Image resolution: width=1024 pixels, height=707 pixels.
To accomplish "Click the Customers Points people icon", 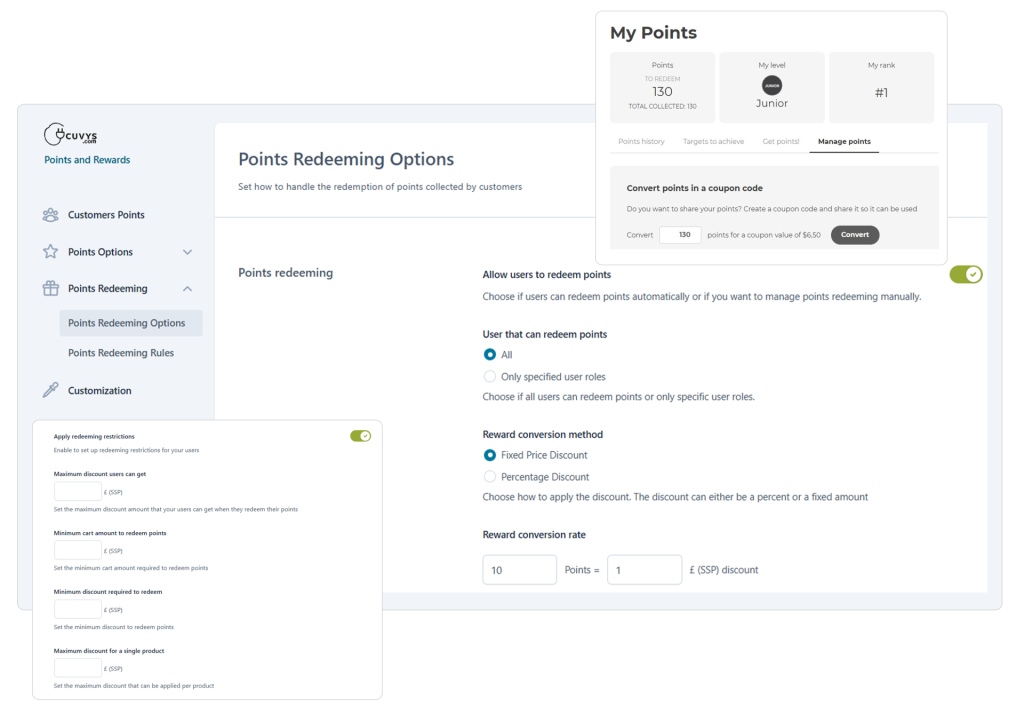I will (50, 215).
